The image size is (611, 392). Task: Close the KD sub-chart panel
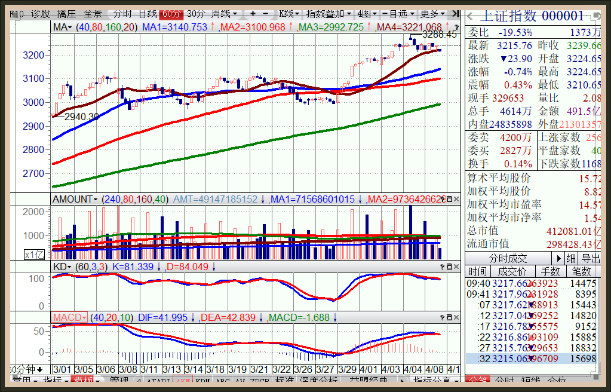tap(456, 267)
